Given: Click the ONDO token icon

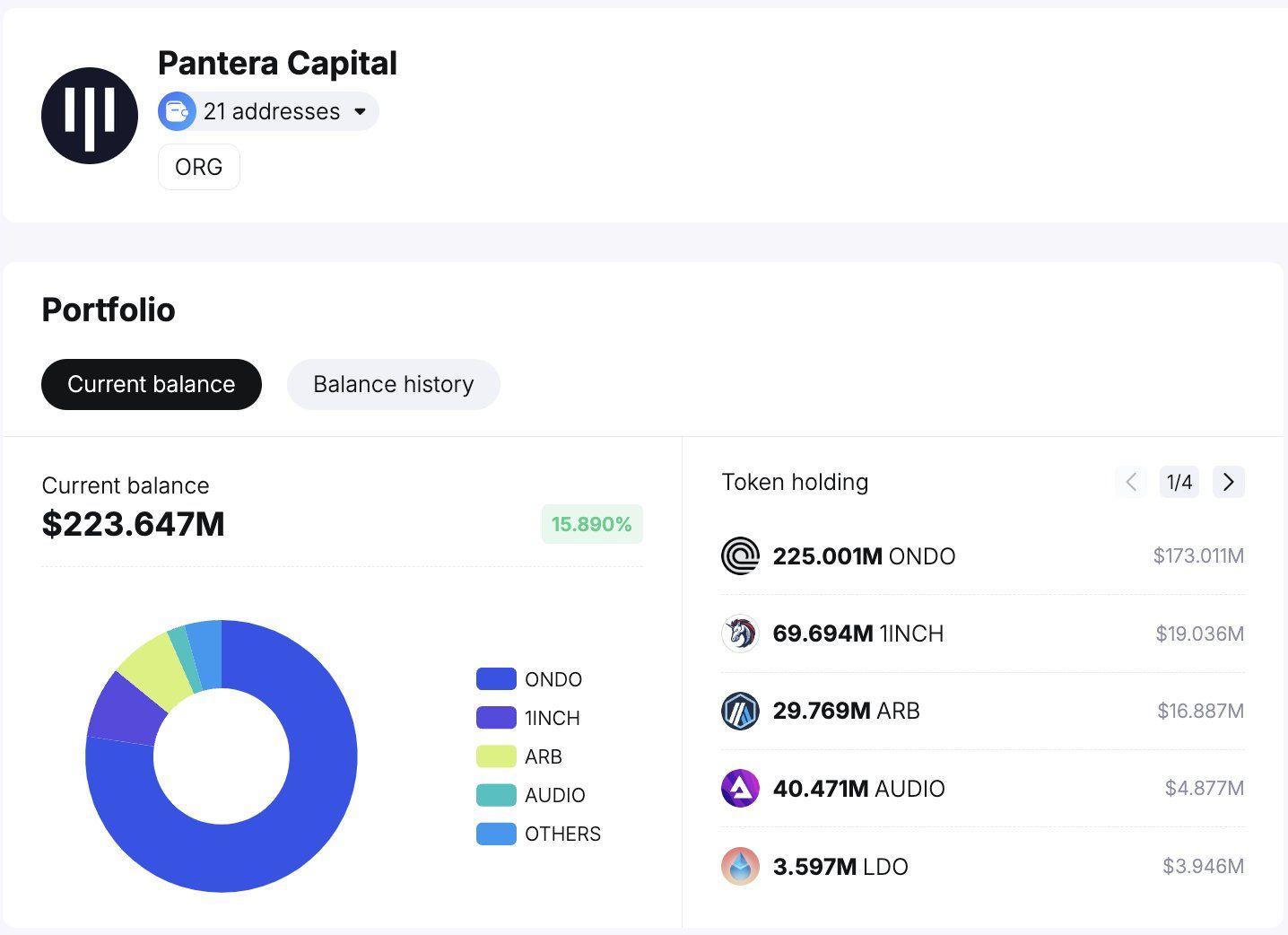Looking at the screenshot, I should pyautogui.click(x=740, y=556).
